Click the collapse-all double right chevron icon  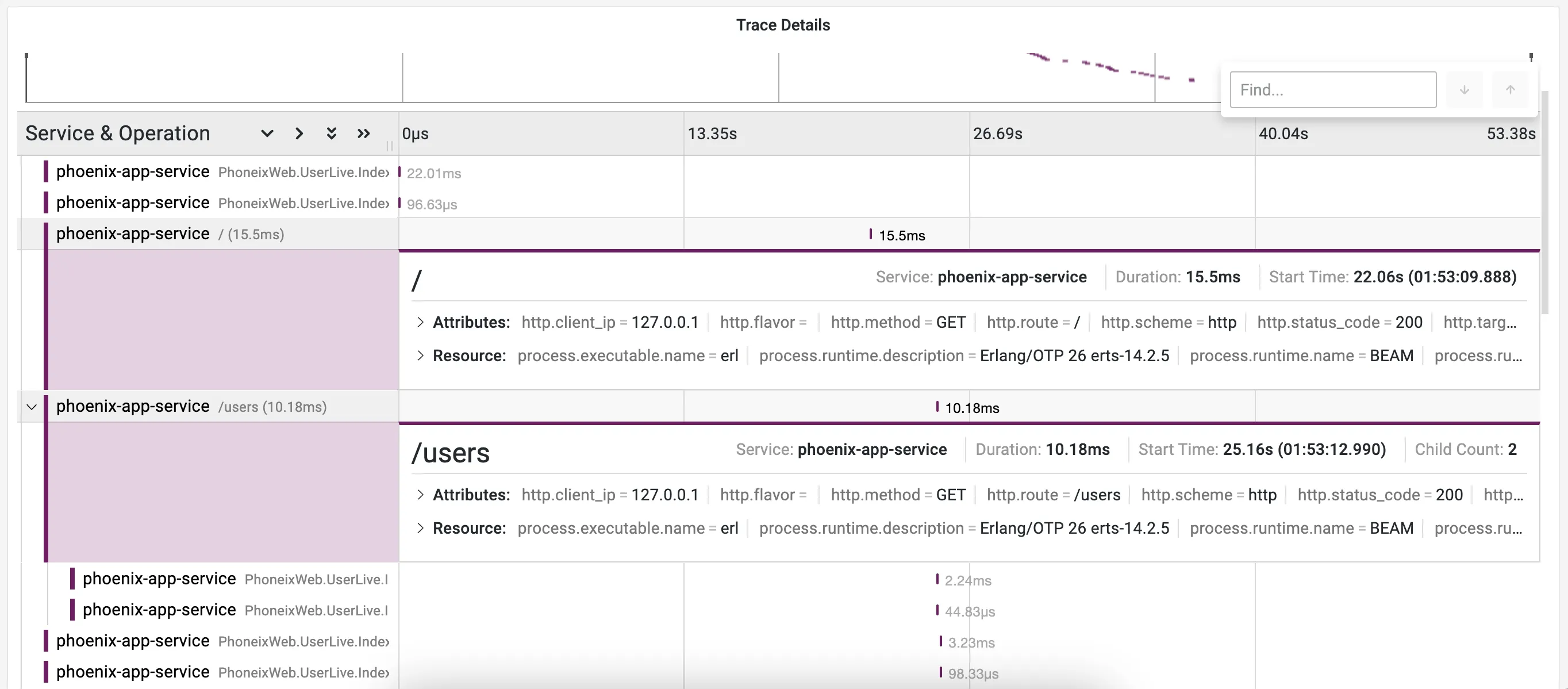tap(363, 133)
